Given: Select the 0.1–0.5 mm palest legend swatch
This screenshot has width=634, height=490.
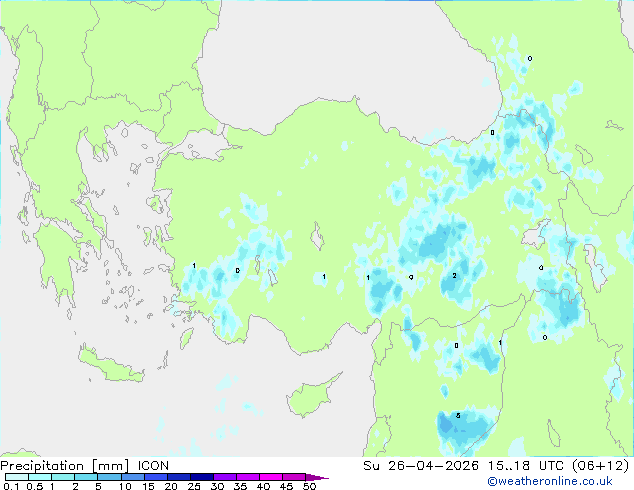Looking at the screenshot, I should (17, 477).
